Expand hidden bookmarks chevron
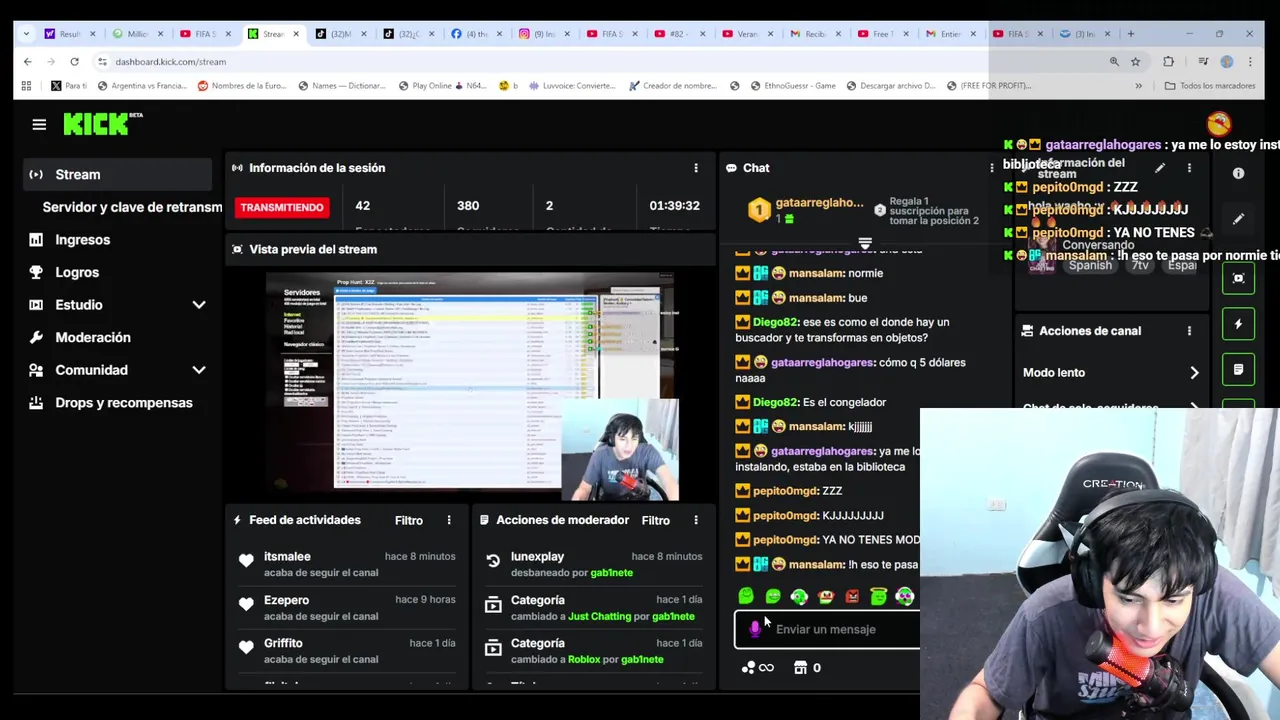Image resolution: width=1280 pixels, height=720 pixels. (1138, 86)
